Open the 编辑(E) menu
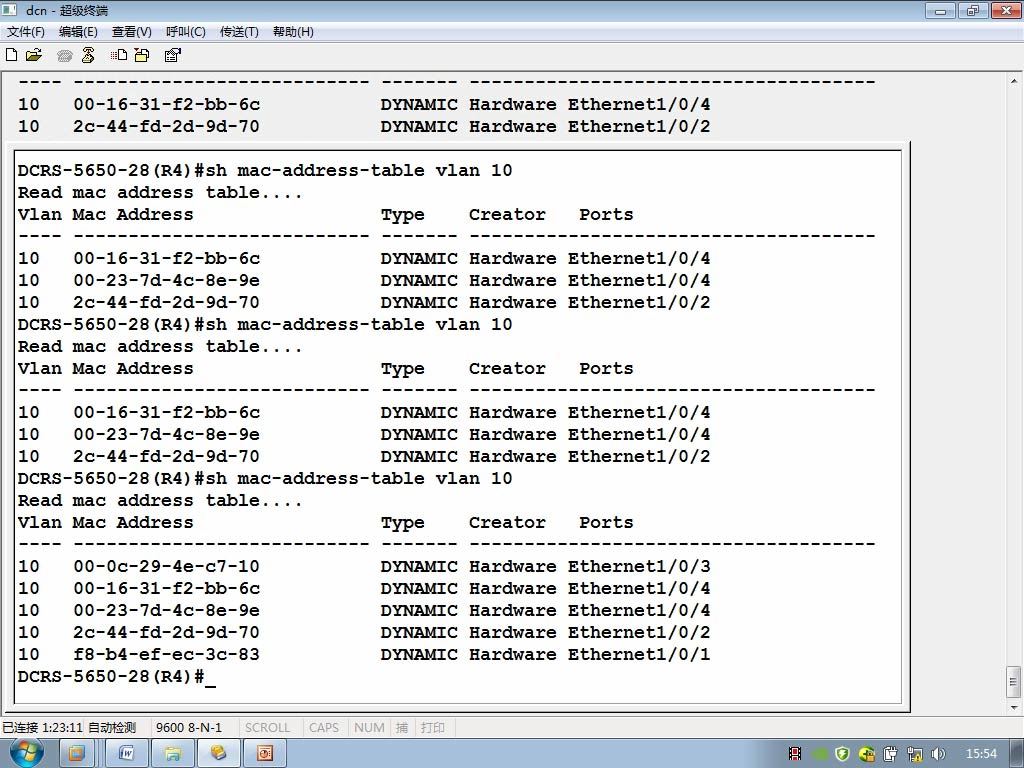The height and width of the screenshot is (768, 1024). 78,31
